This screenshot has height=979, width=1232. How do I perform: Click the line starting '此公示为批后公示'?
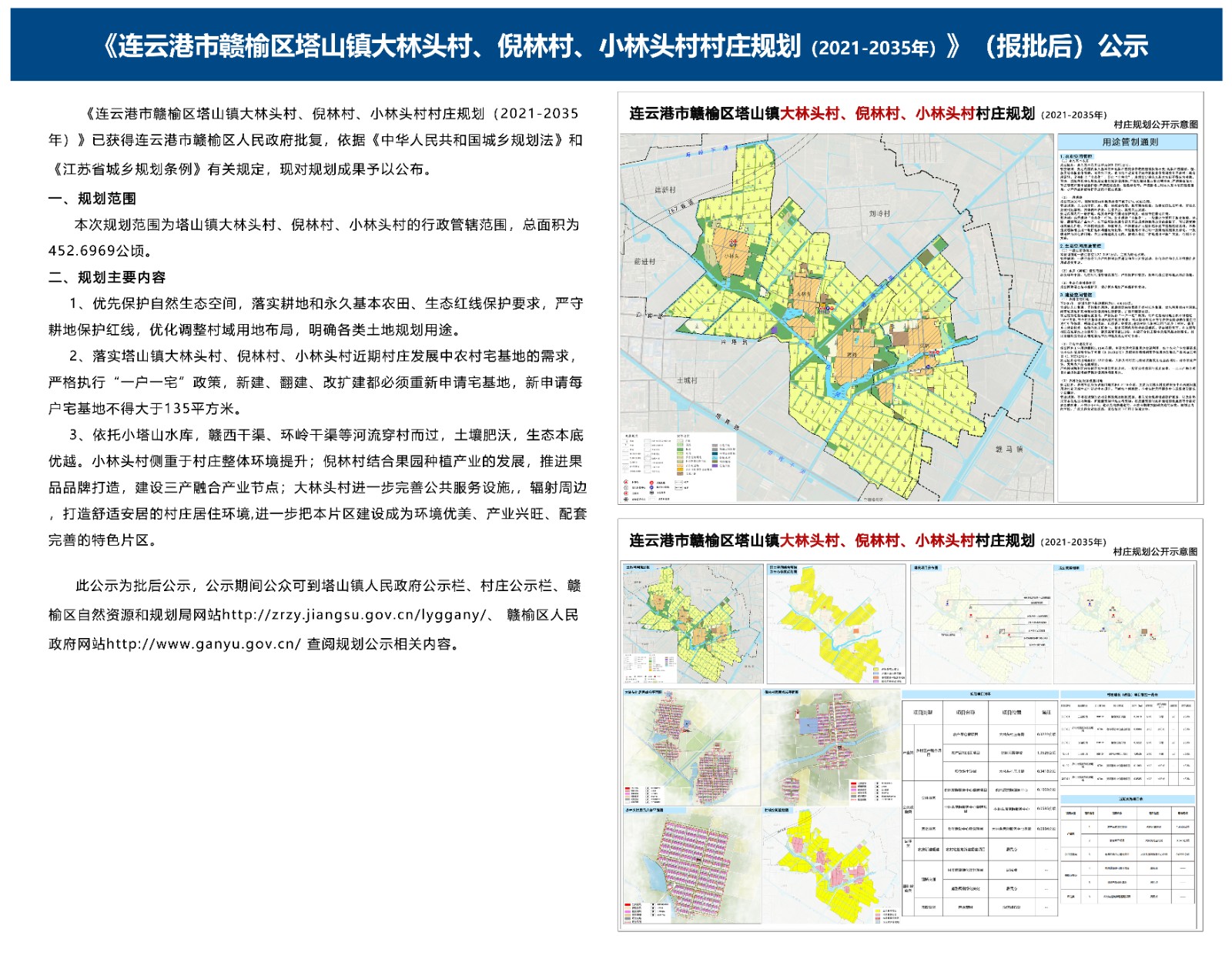click(x=328, y=586)
